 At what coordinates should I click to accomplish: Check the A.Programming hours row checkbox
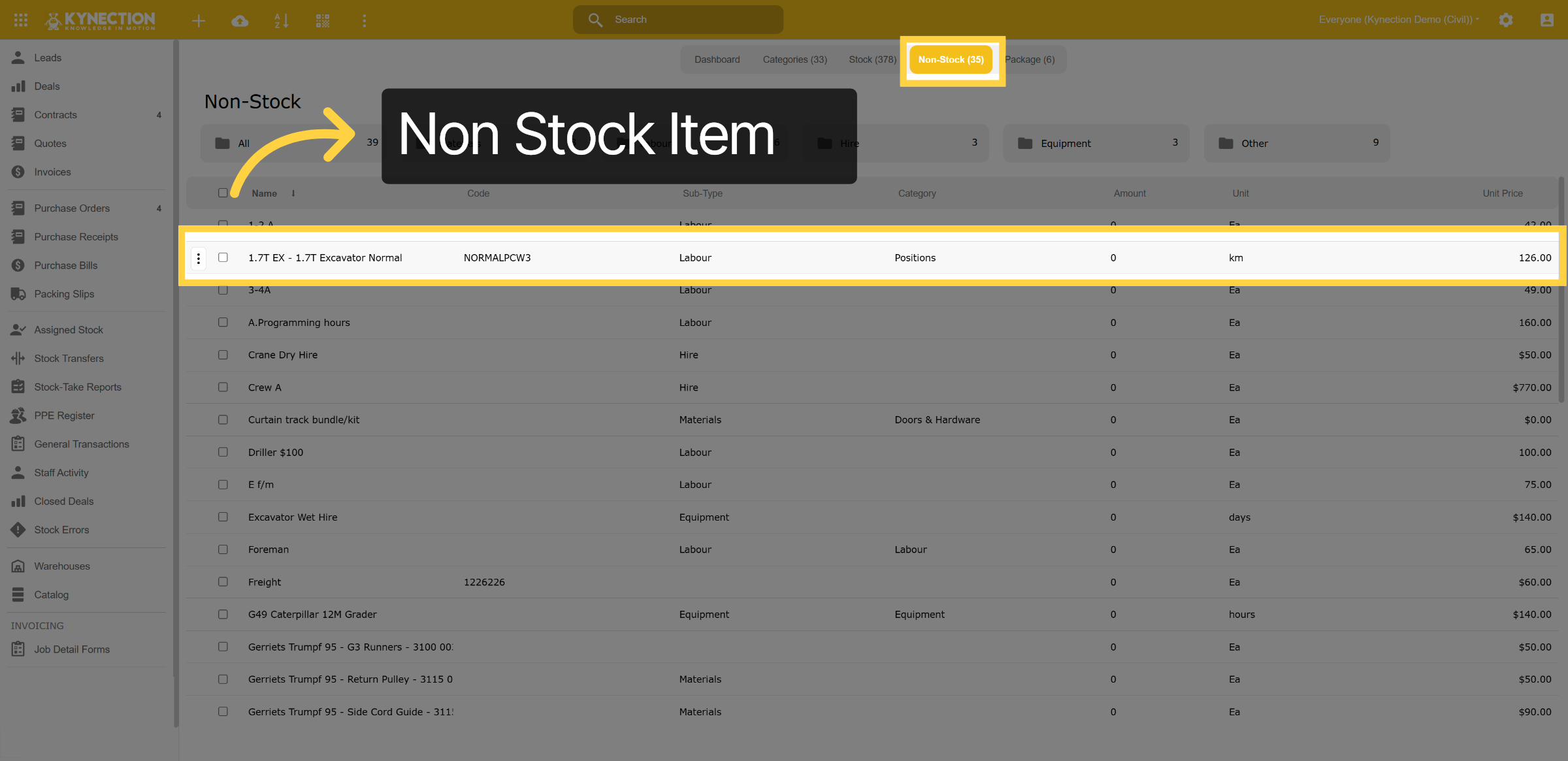223,322
